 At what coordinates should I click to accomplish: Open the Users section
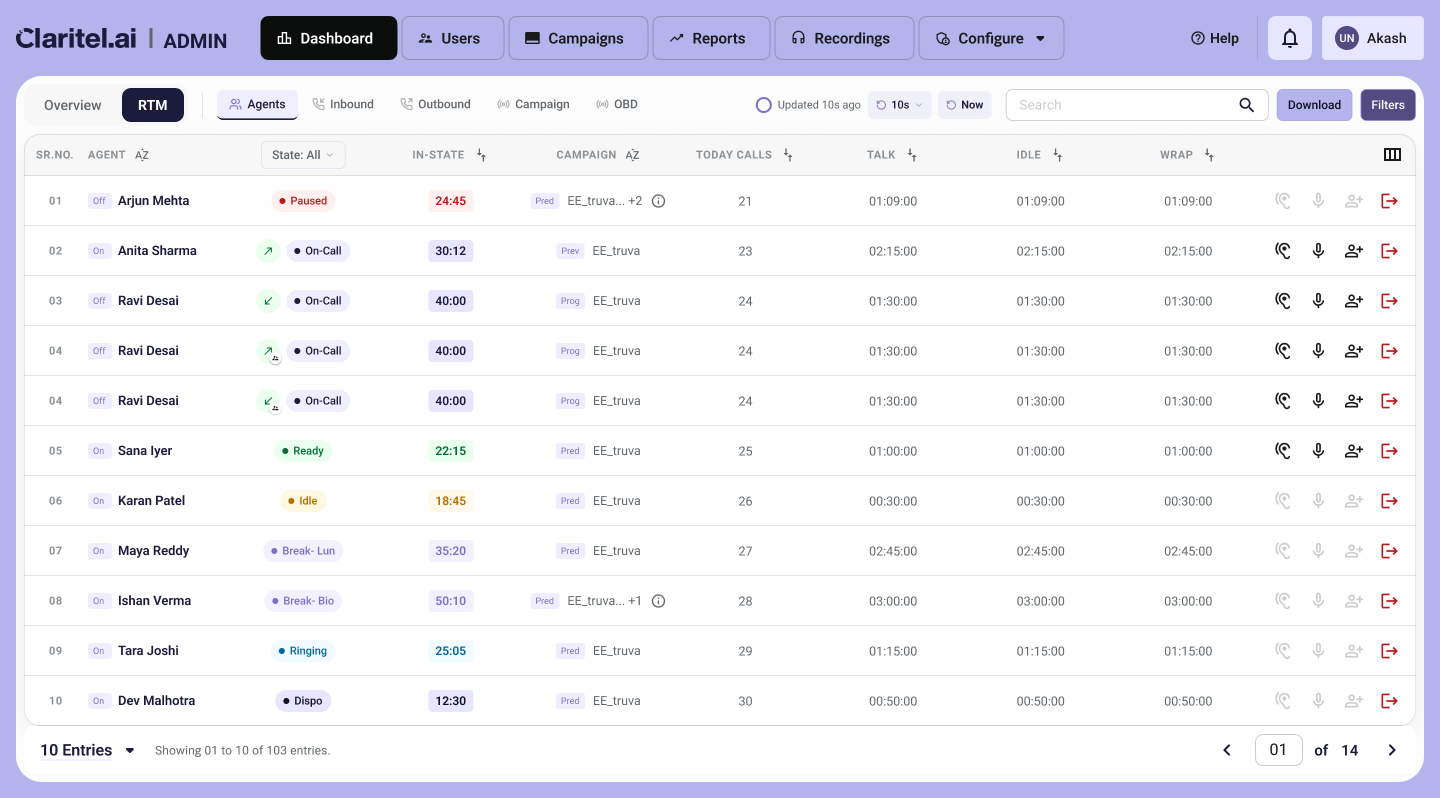point(452,38)
